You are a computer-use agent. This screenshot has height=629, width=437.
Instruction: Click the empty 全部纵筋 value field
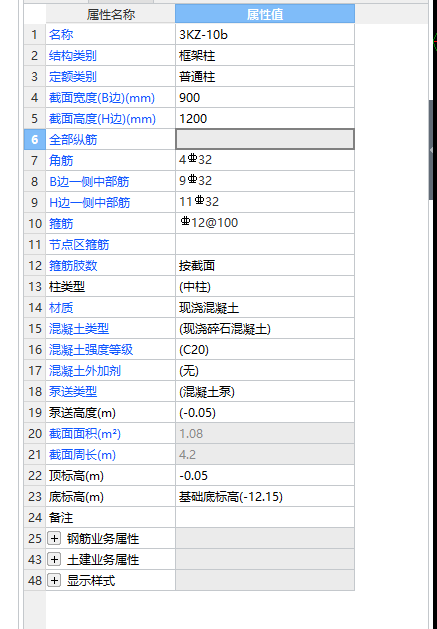pyautogui.click(x=265, y=139)
